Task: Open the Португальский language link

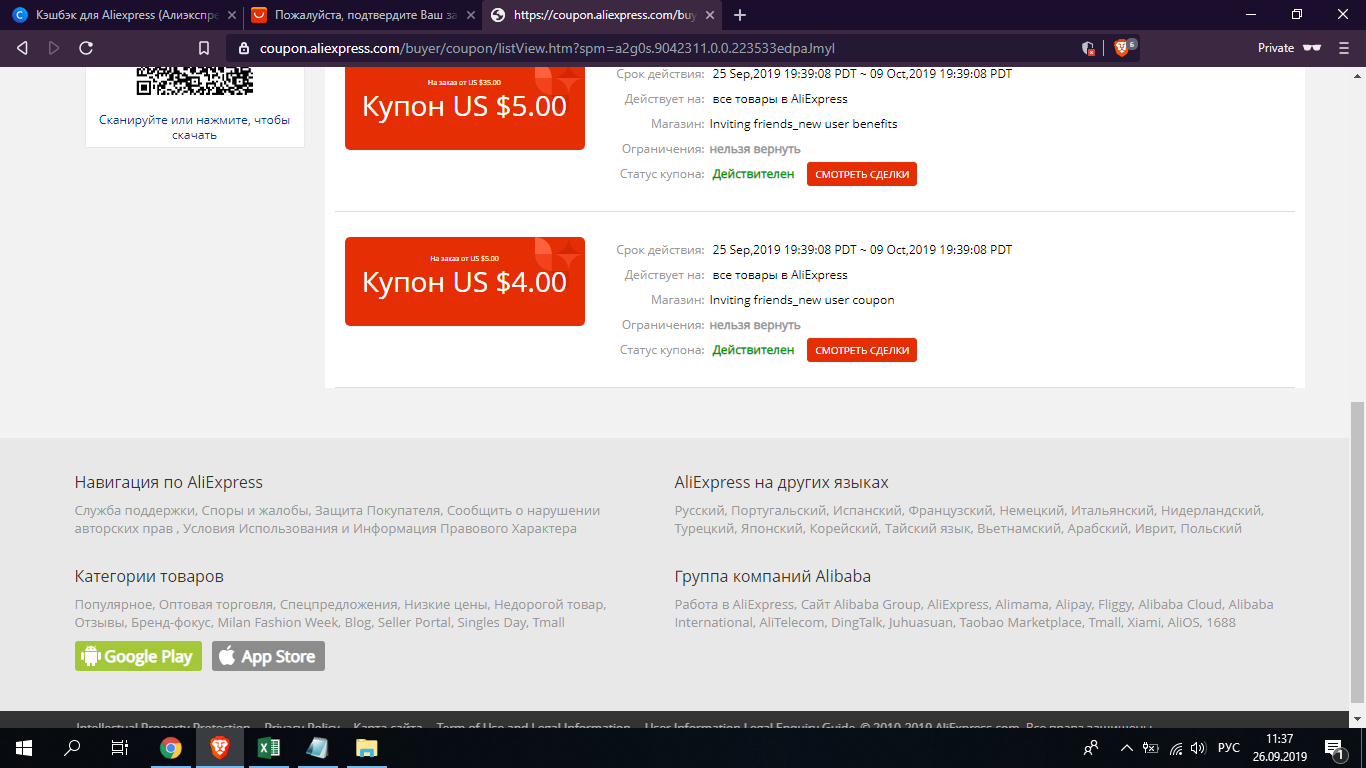Action: coord(778,510)
